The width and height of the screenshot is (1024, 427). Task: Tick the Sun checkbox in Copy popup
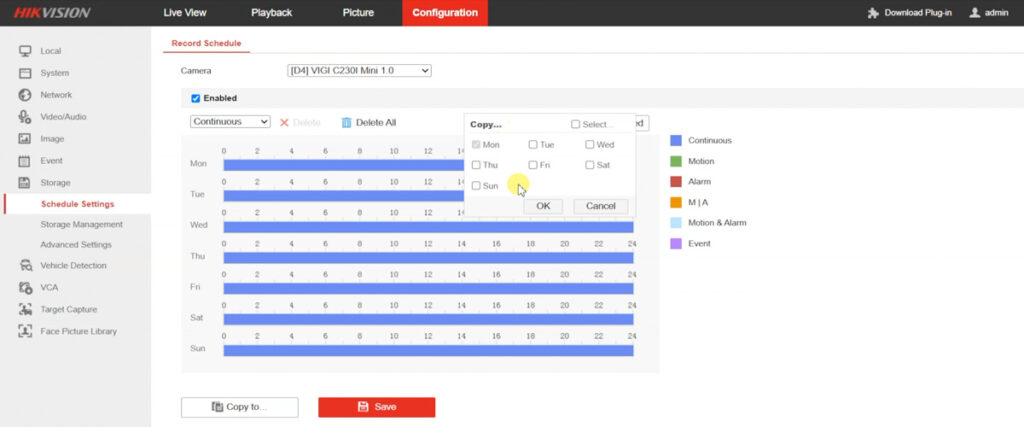(x=476, y=186)
